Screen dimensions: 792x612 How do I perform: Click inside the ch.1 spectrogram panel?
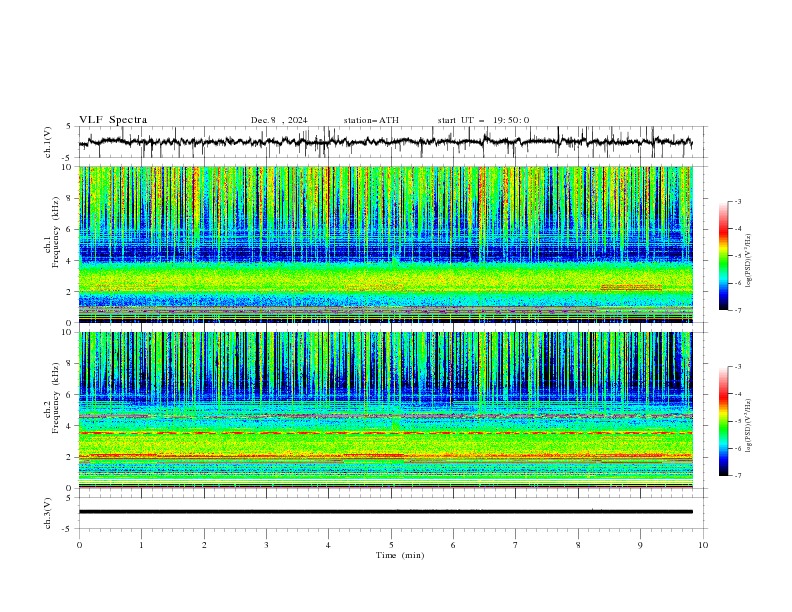[x=385, y=244]
